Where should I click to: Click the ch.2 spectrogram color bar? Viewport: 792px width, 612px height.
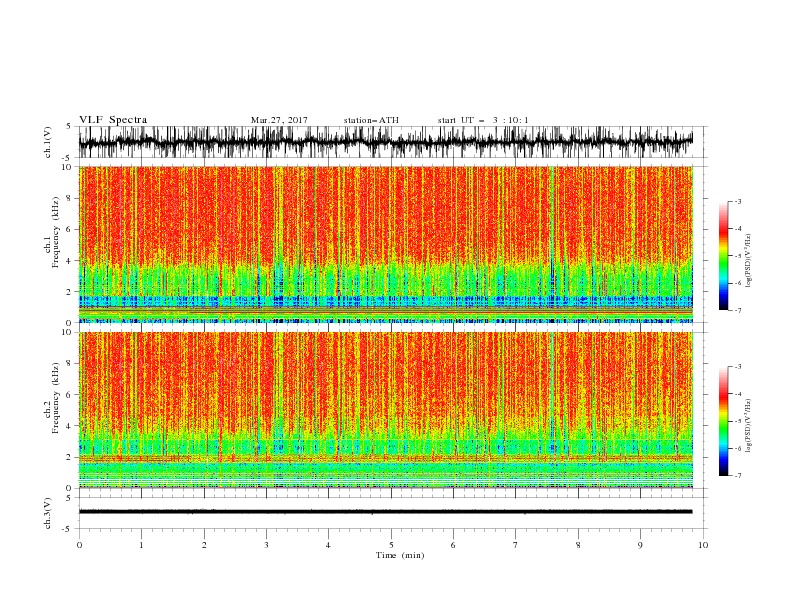coord(724,421)
